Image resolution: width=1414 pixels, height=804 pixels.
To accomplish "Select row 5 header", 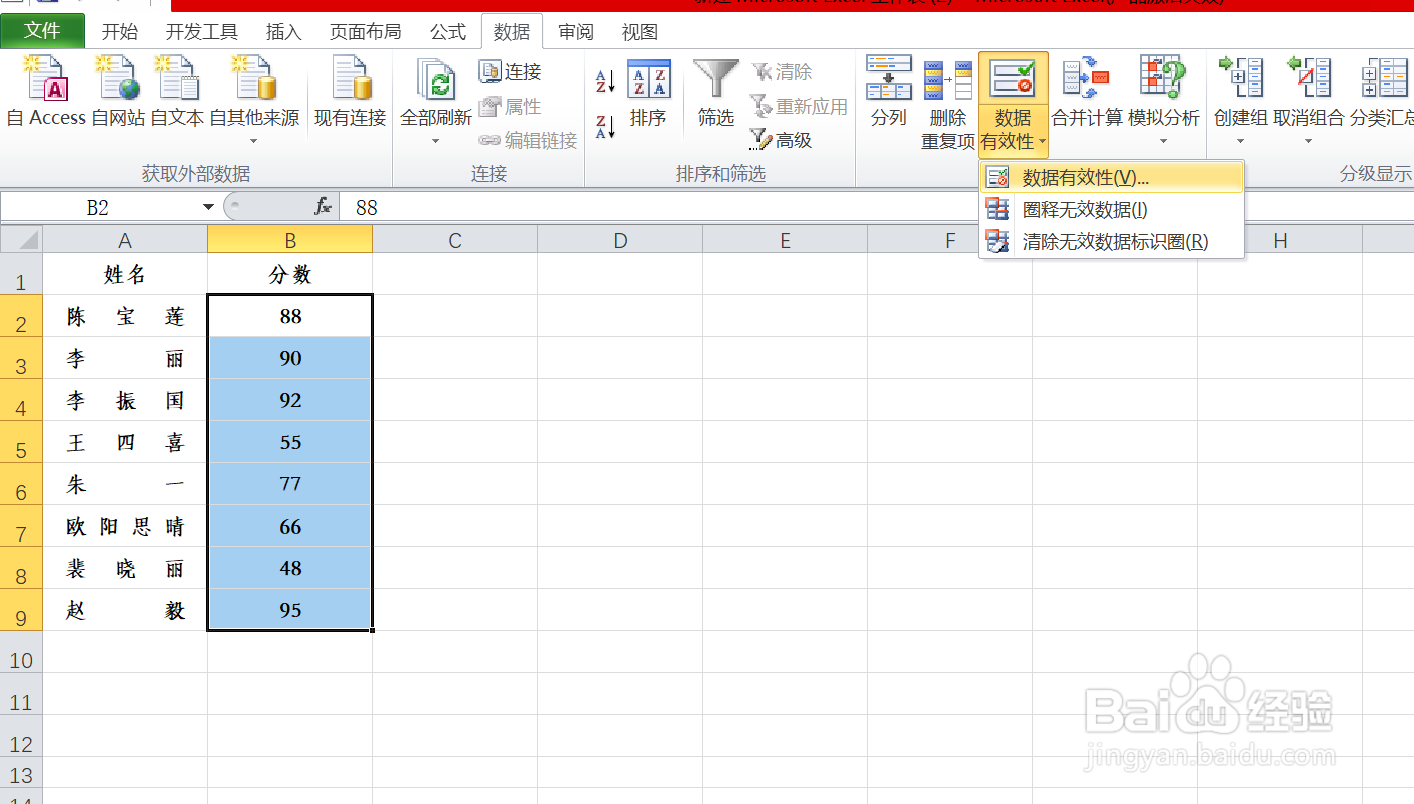I will click(21, 442).
